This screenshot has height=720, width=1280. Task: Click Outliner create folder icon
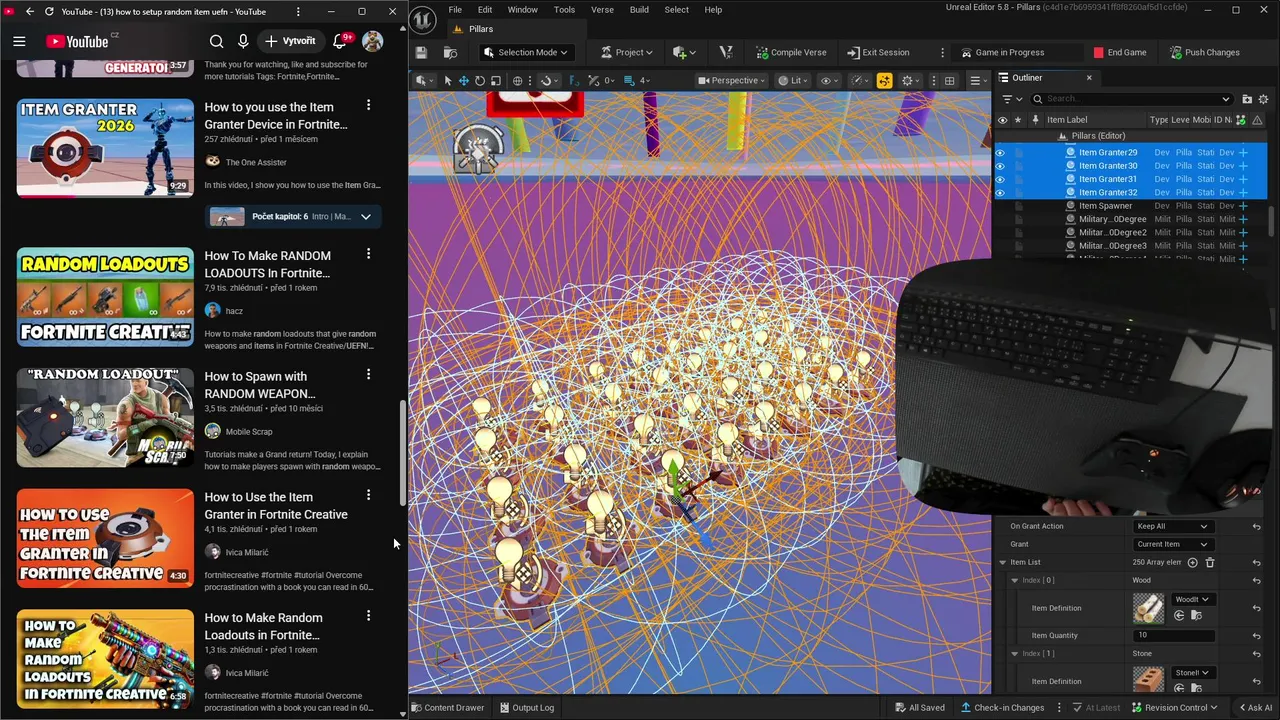coord(1247,99)
